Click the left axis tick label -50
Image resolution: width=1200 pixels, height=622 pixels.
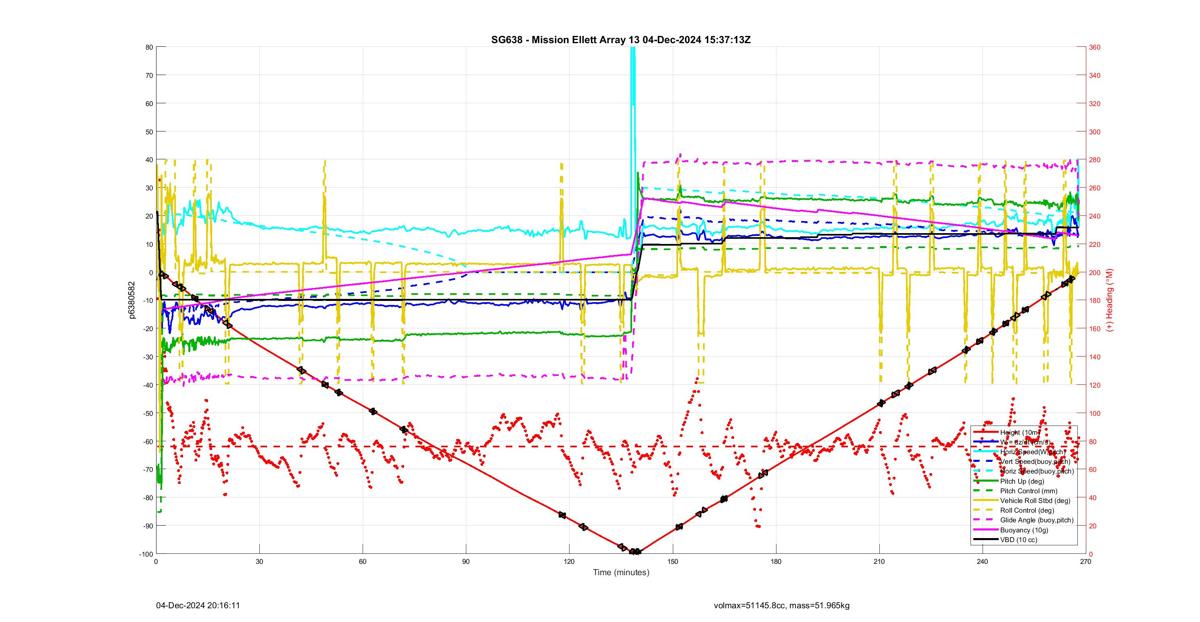point(147,413)
